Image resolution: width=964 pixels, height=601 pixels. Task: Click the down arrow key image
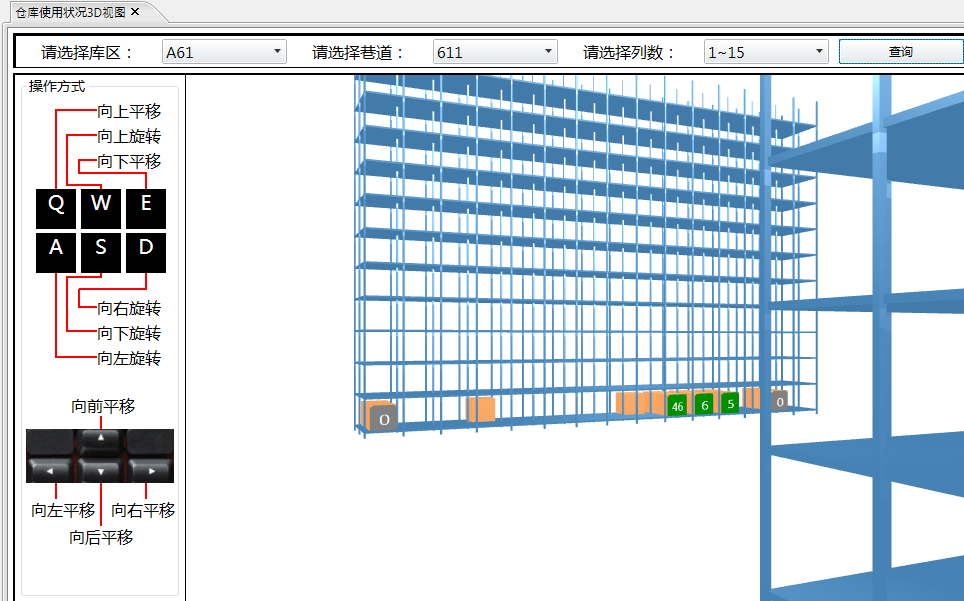click(x=100, y=470)
